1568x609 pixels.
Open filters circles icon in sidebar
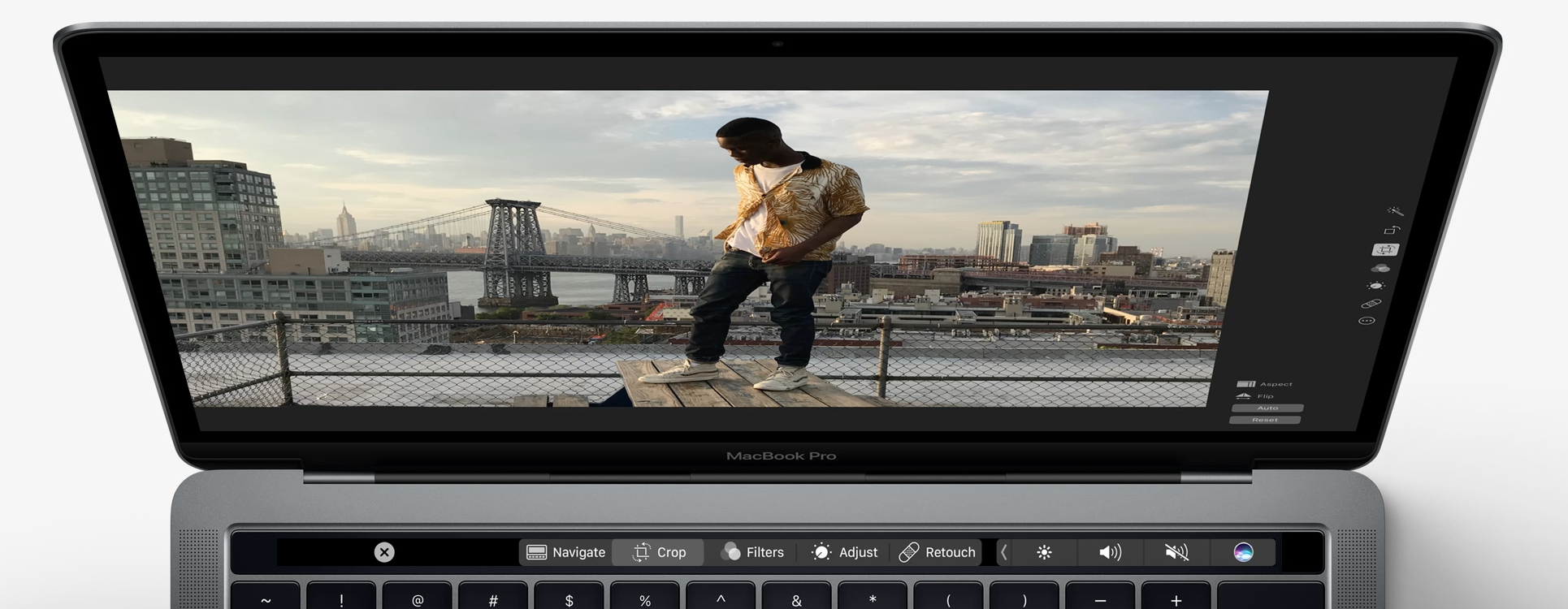coord(1380,268)
